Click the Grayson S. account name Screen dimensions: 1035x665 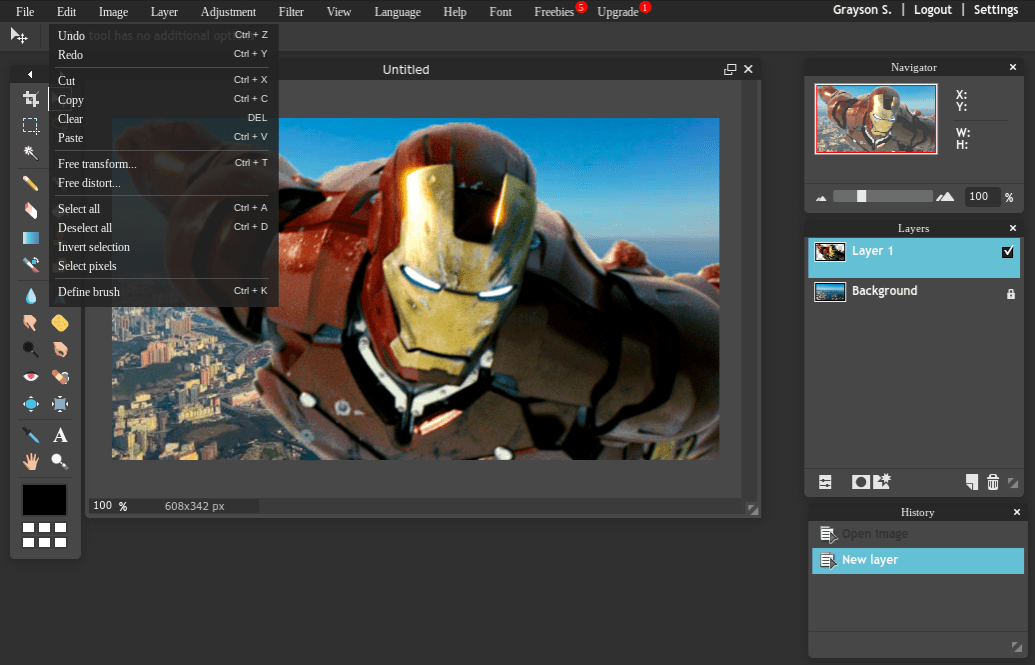[862, 10]
